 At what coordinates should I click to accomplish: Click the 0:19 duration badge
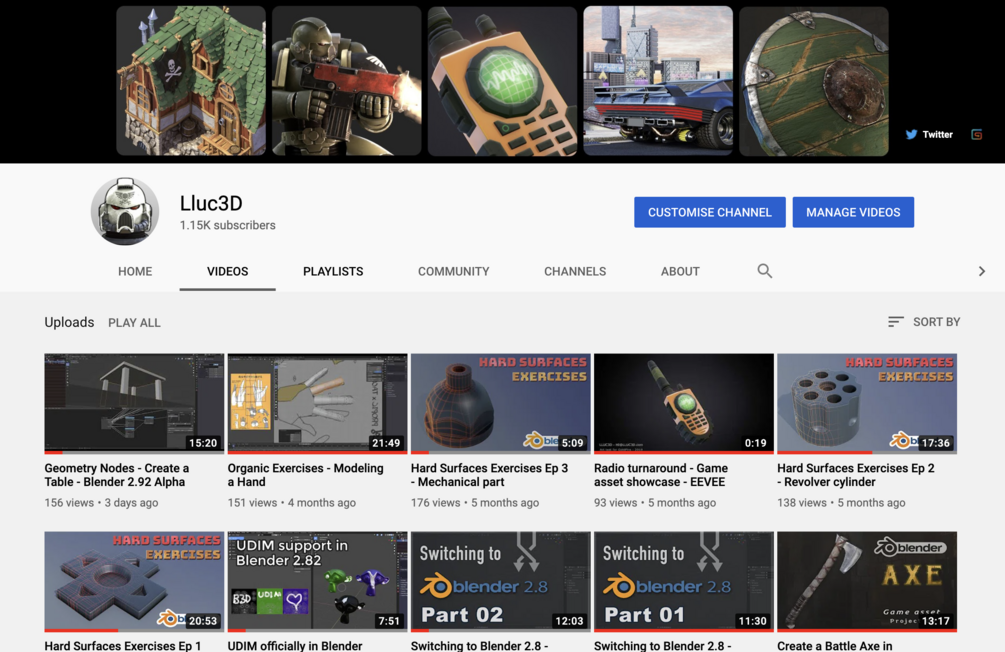[755, 443]
